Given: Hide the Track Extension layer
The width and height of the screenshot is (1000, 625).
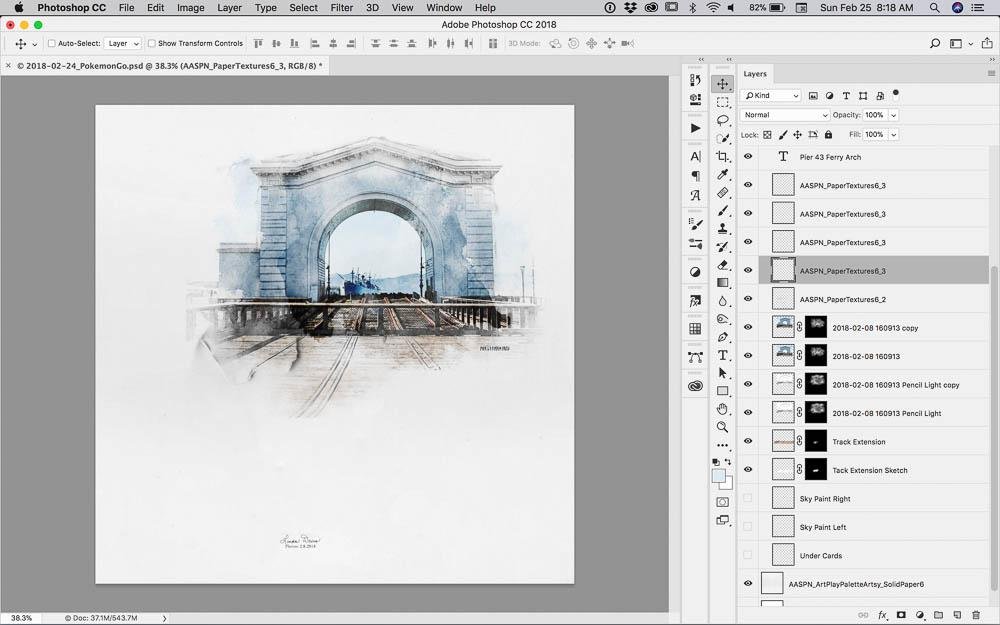Looking at the screenshot, I should point(748,441).
